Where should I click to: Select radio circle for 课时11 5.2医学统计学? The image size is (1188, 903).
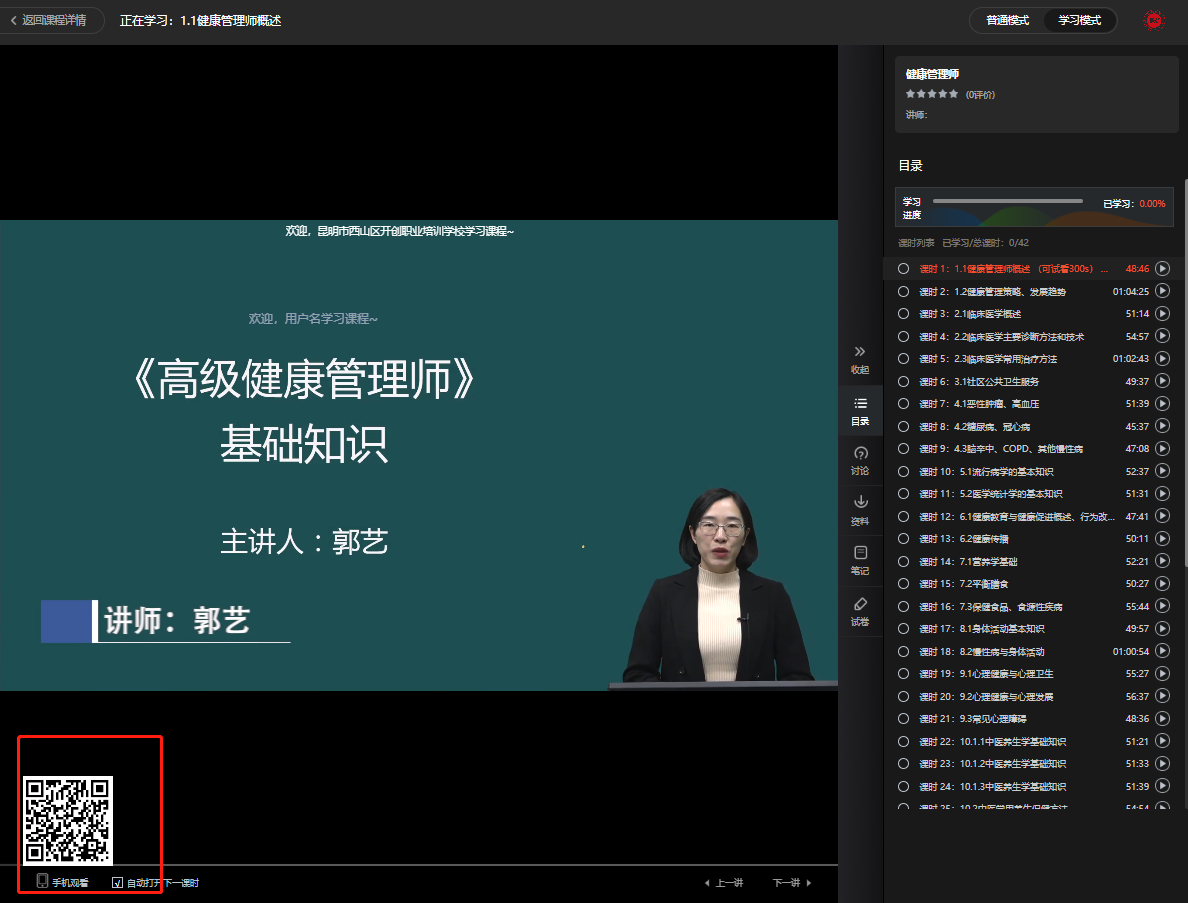pyautogui.click(x=903, y=494)
